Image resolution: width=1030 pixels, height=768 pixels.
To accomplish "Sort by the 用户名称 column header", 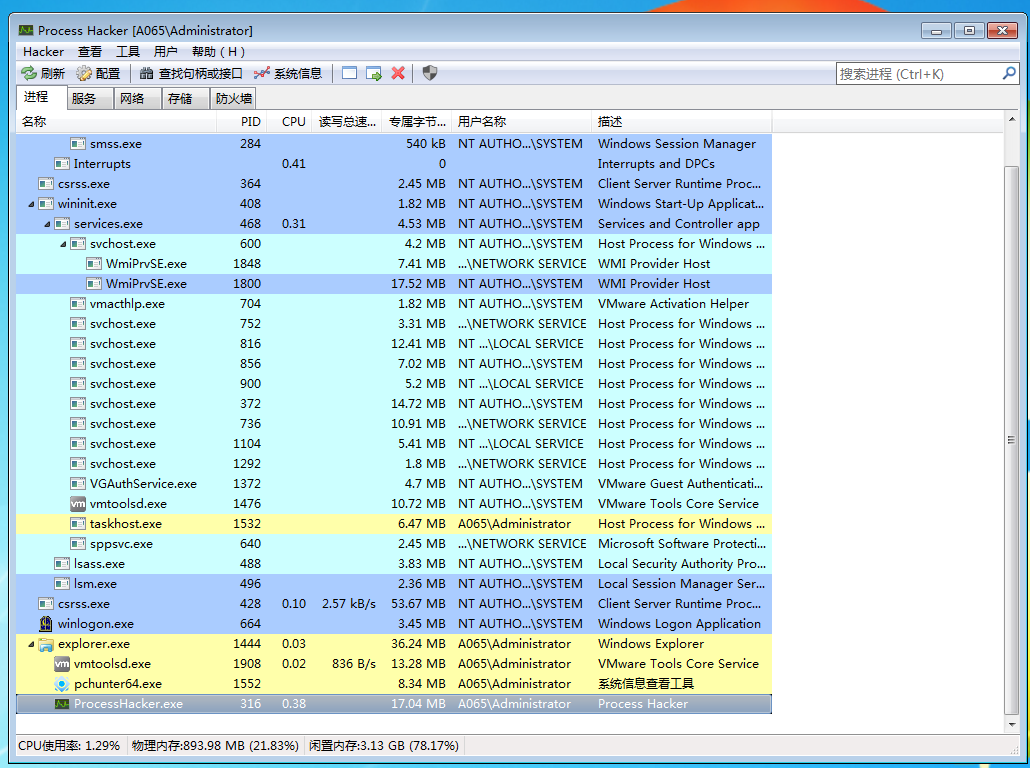I will pyautogui.click(x=522, y=122).
